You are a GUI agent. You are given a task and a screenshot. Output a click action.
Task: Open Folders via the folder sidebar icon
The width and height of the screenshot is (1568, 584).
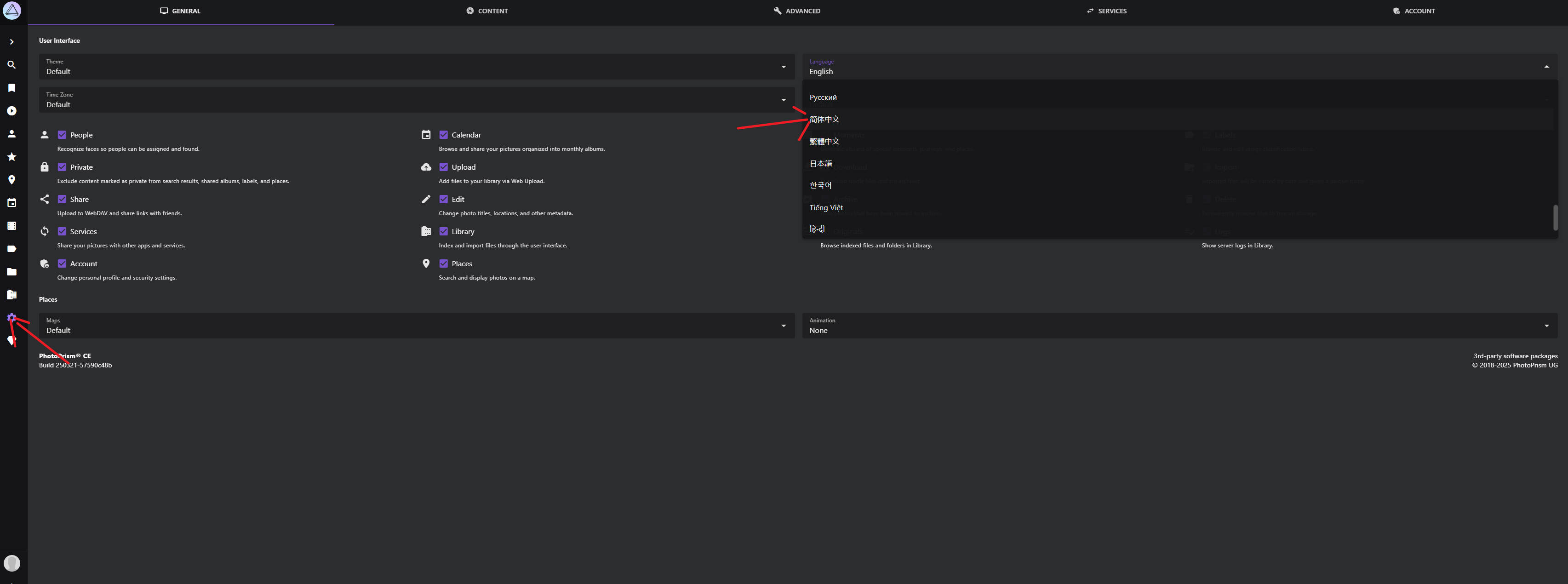point(11,272)
